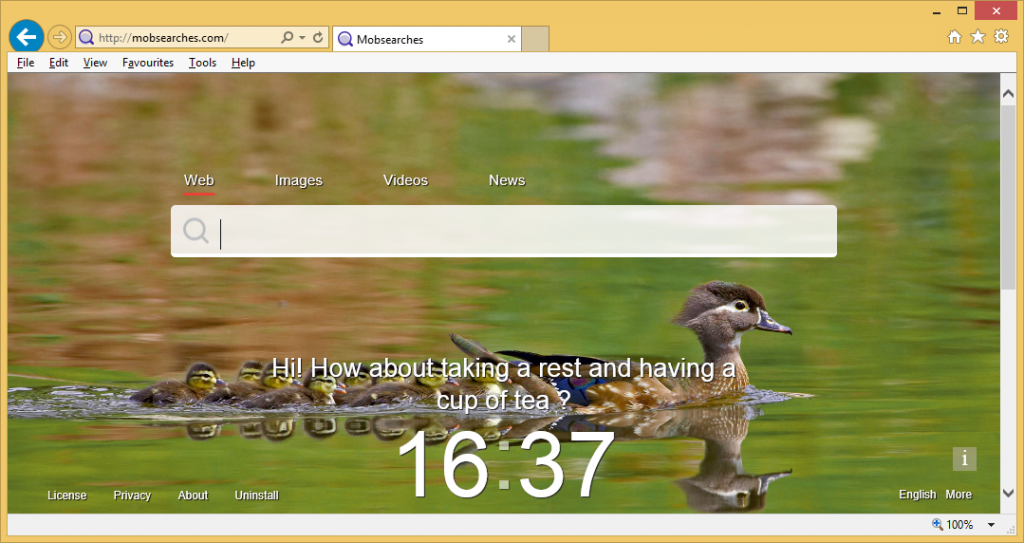Click the magnifier icon in search box
The height and width of the screenshot is (543, 1024).
click(x=195, y=231)
